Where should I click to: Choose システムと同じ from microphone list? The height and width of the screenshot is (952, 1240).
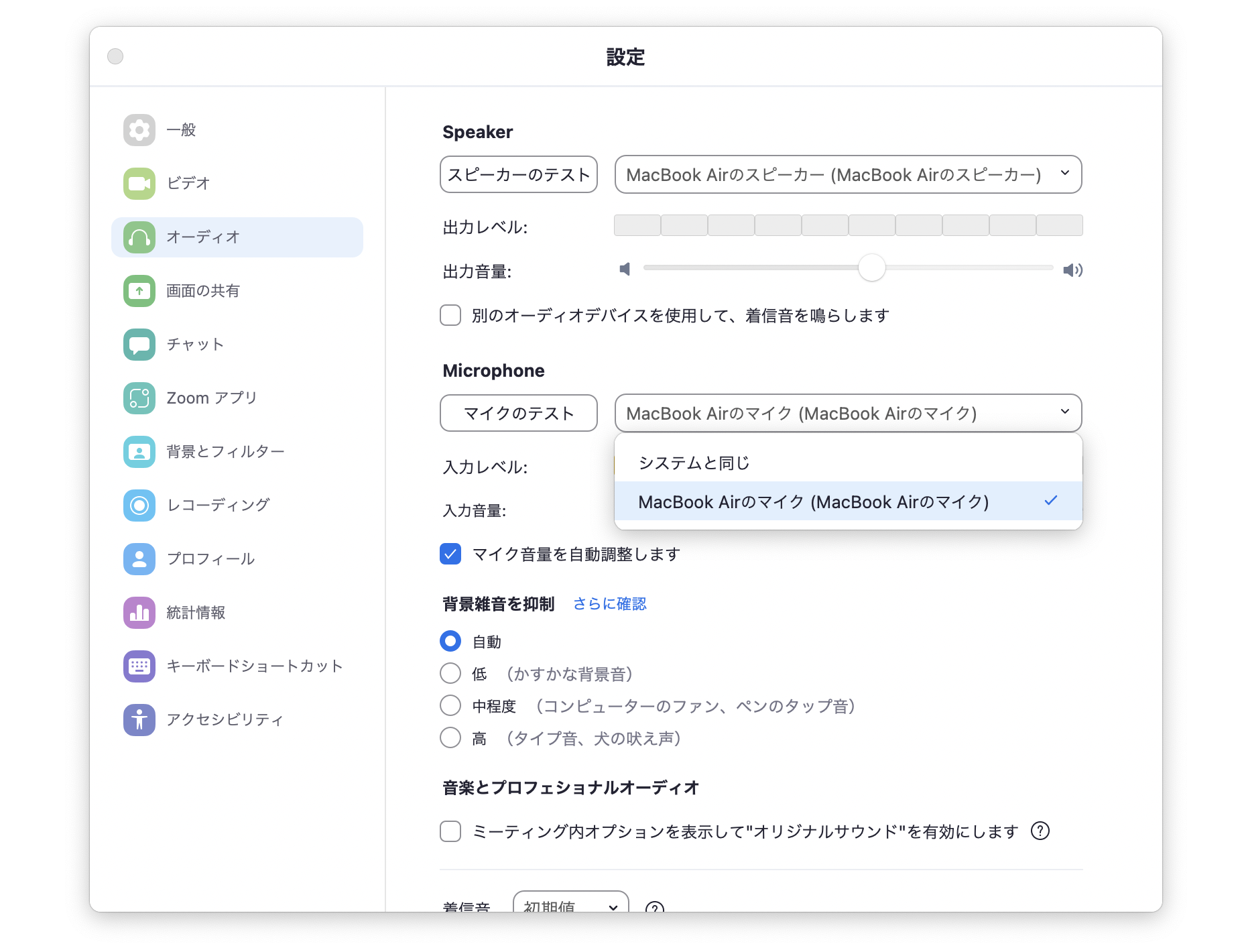pyautogui.click(x=848, y=463)
